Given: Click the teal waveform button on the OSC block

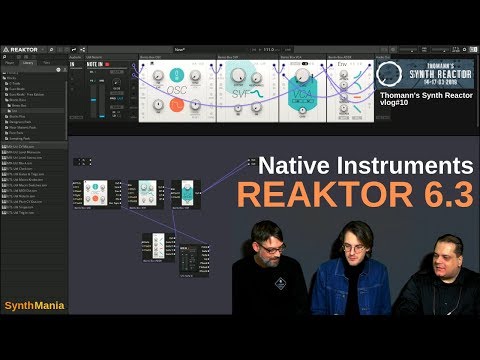Looking at the screenshot, I should (x=177, y=75).
